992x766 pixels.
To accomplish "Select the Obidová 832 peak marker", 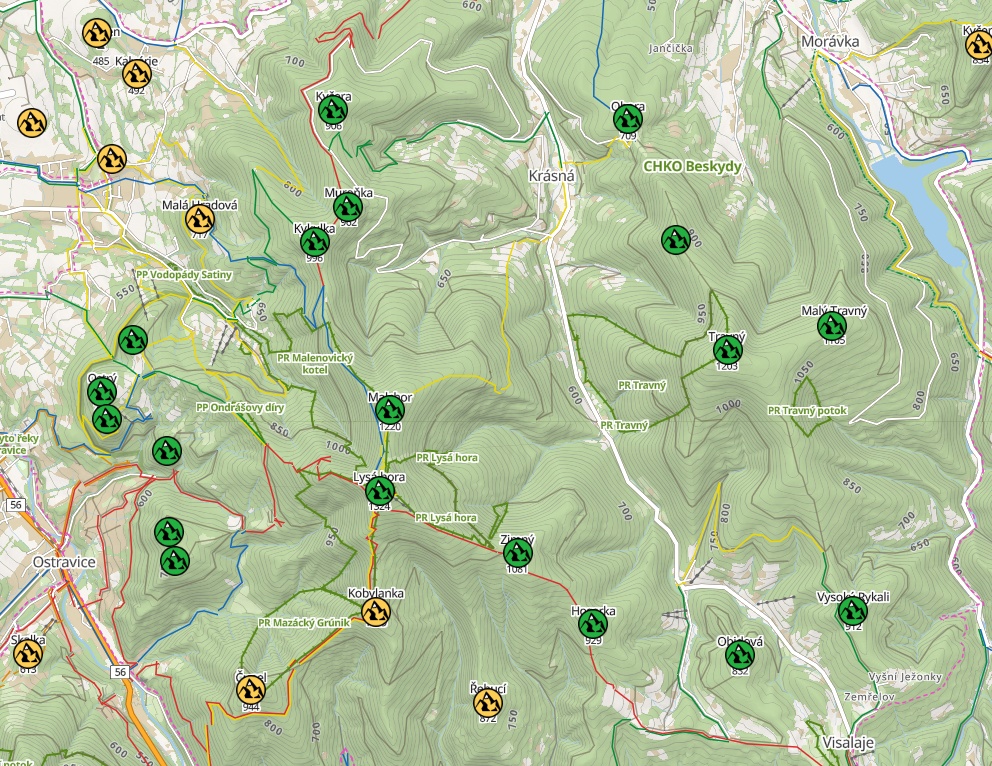I will pos(740,655).
